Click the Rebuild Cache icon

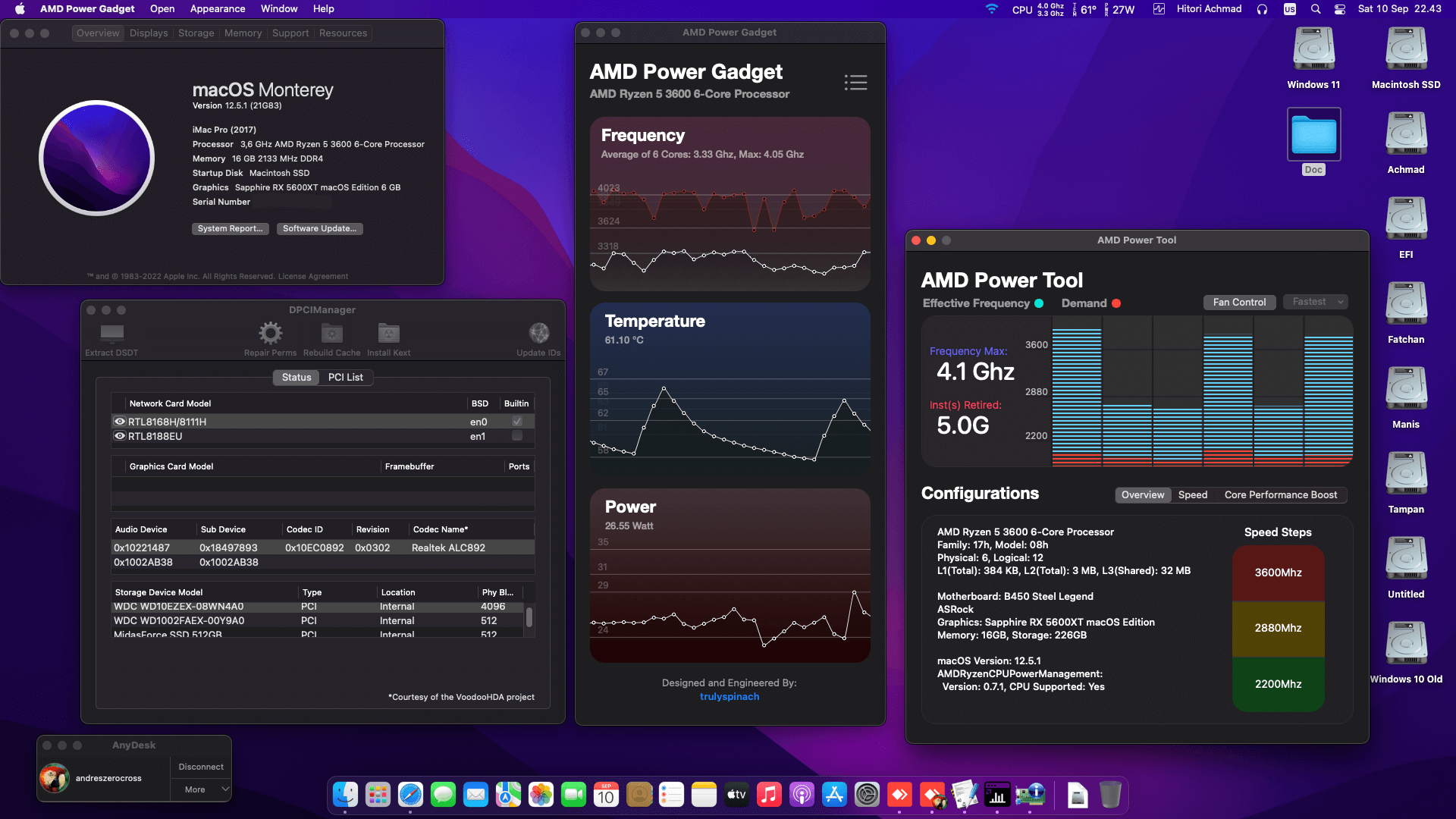(x=331, y=333)
